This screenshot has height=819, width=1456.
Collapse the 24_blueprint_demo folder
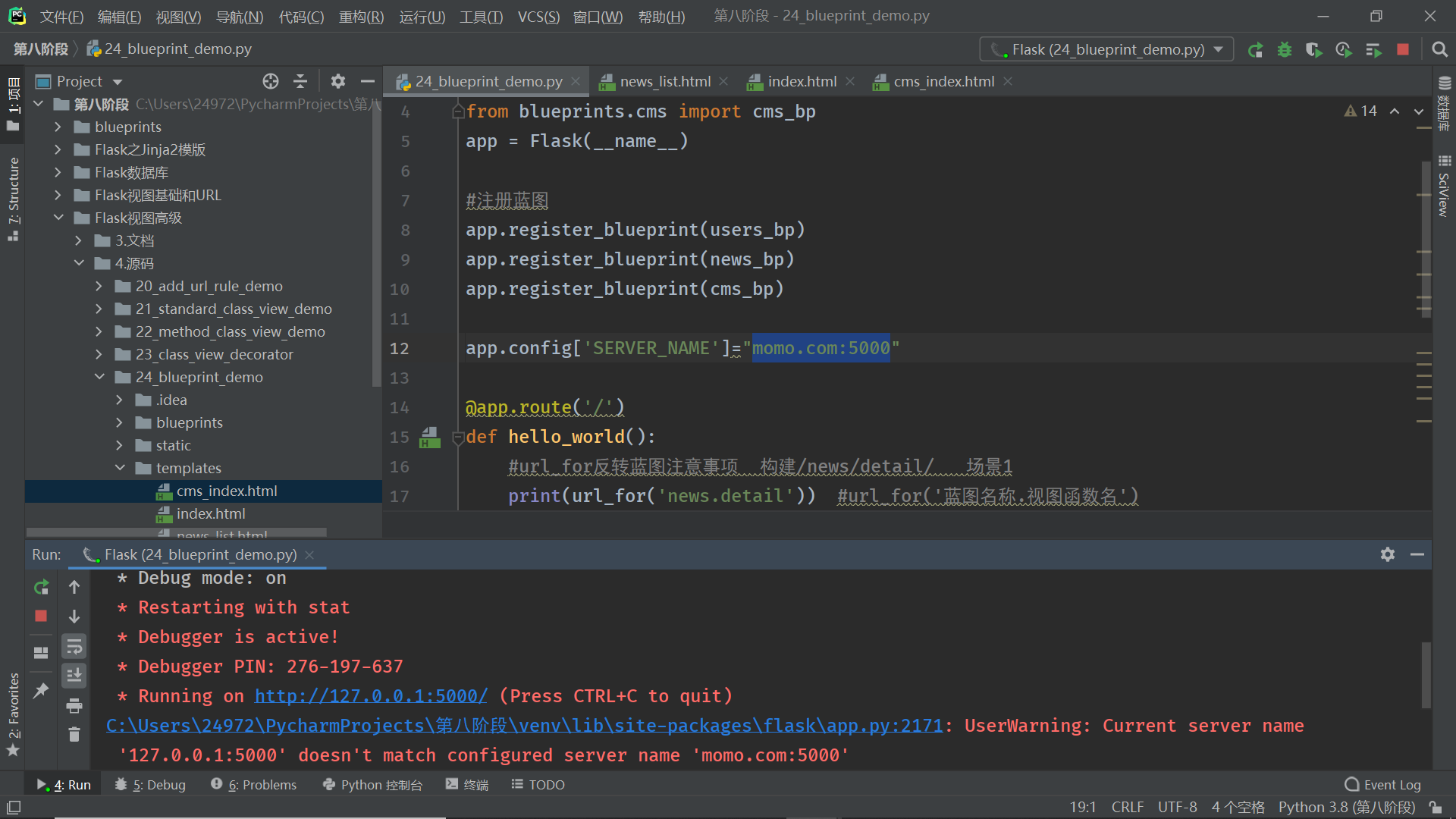pos(99,378)
